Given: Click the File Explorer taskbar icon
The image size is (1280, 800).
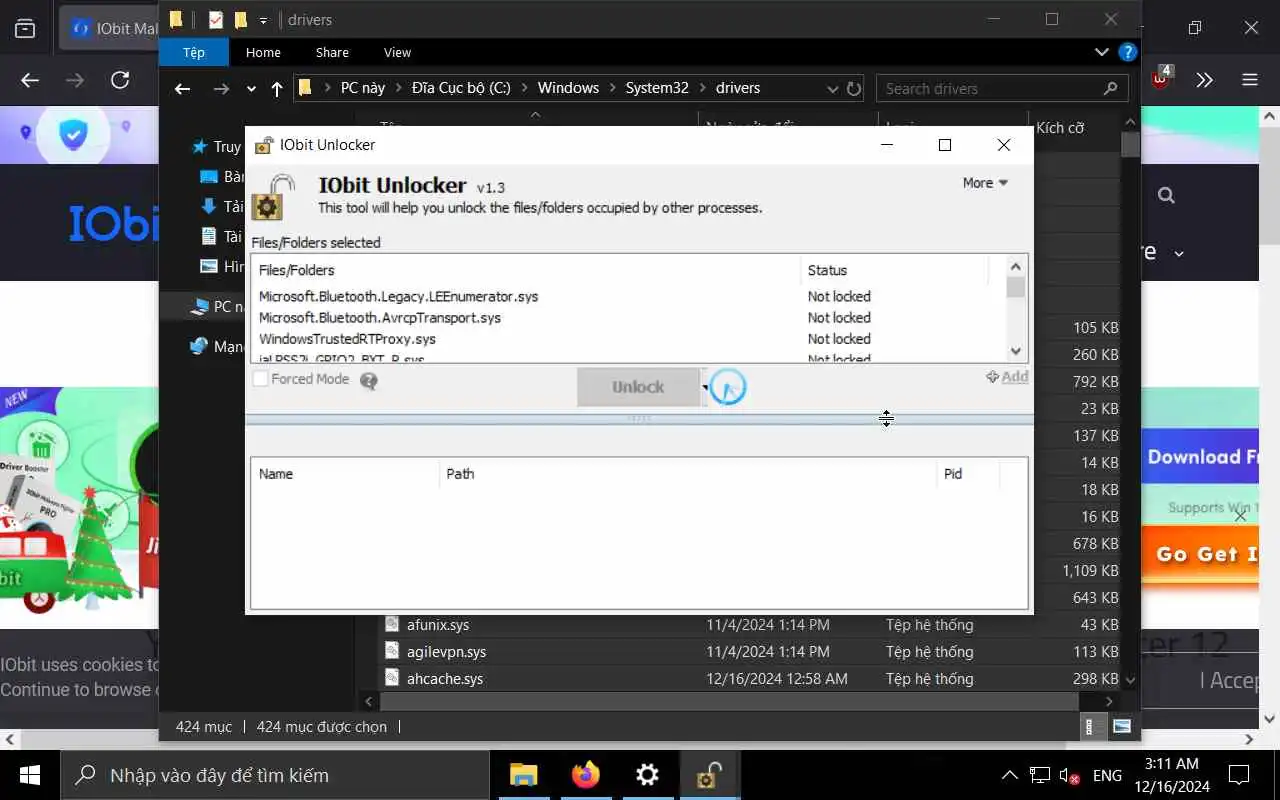Looking at the screenshot, I should (x=524, y=775).
